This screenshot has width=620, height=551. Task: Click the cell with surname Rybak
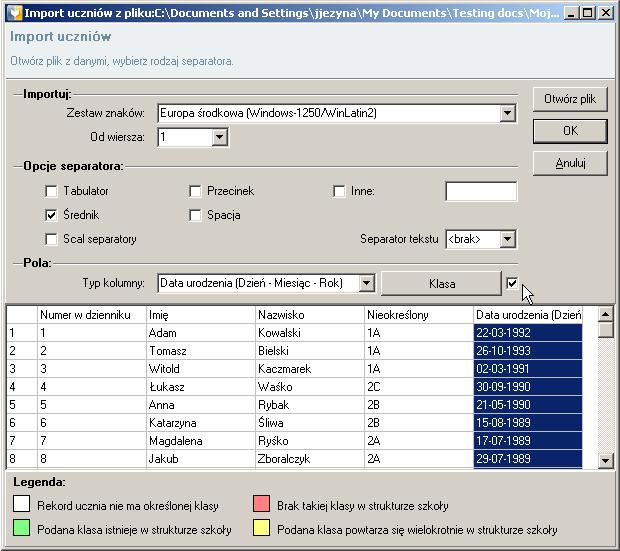[310, 405]
